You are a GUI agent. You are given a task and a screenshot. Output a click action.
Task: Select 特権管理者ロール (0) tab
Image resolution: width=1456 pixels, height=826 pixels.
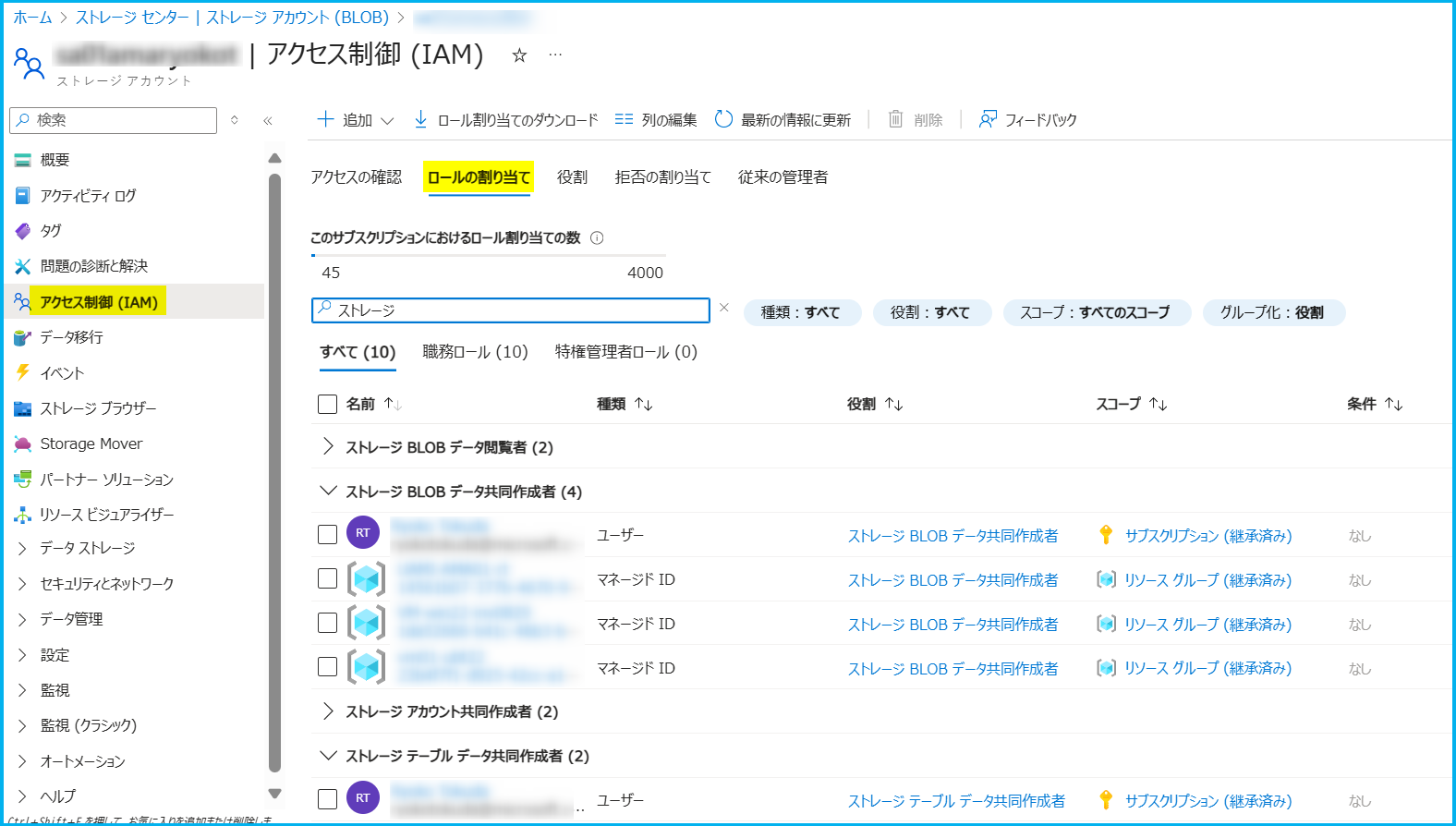pos(626,352)
